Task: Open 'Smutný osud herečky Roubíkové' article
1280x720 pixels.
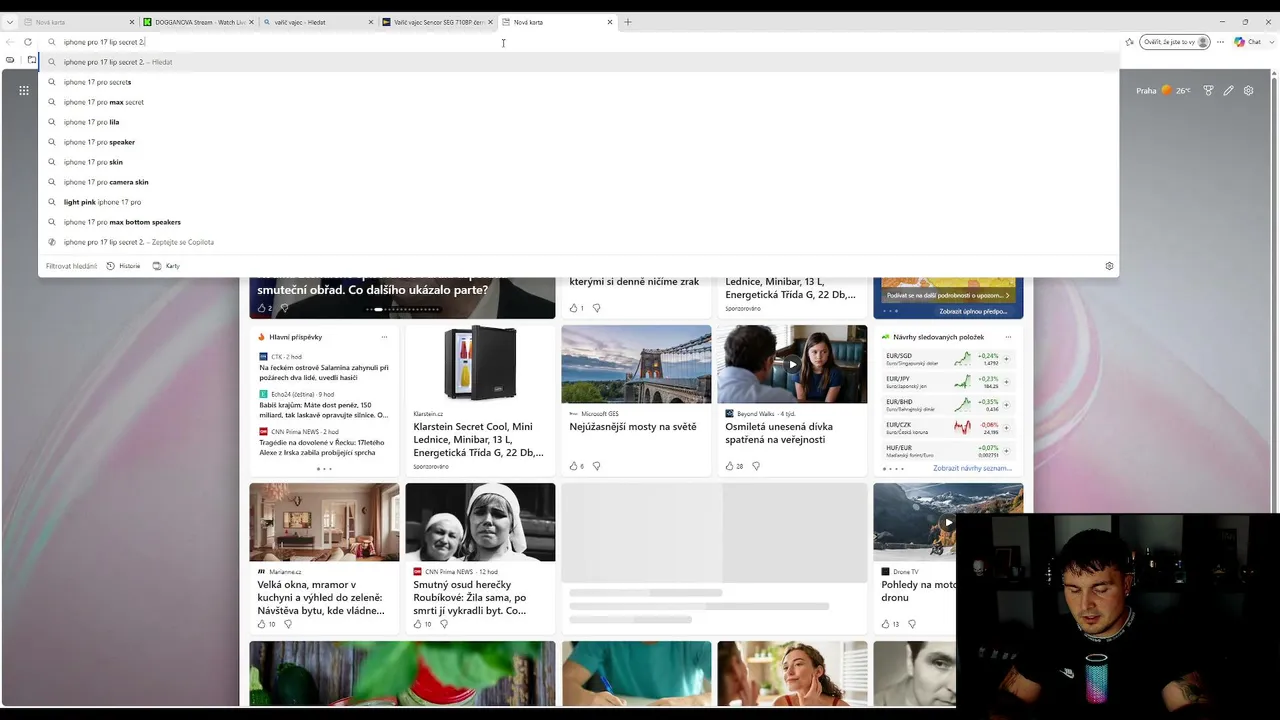Action: coord(470,598)
